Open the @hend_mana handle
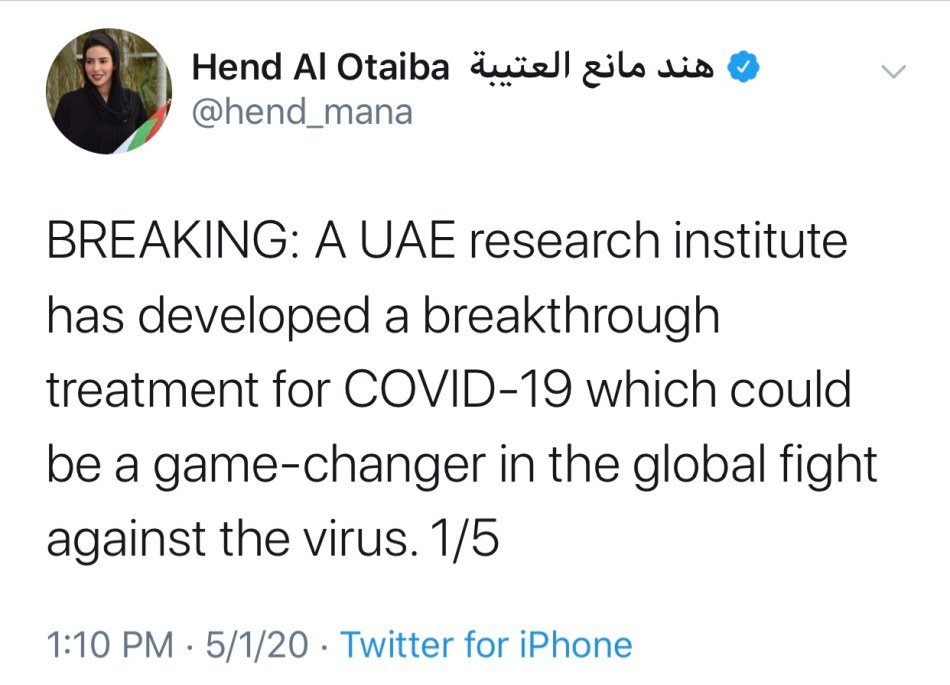 (301, 112)
